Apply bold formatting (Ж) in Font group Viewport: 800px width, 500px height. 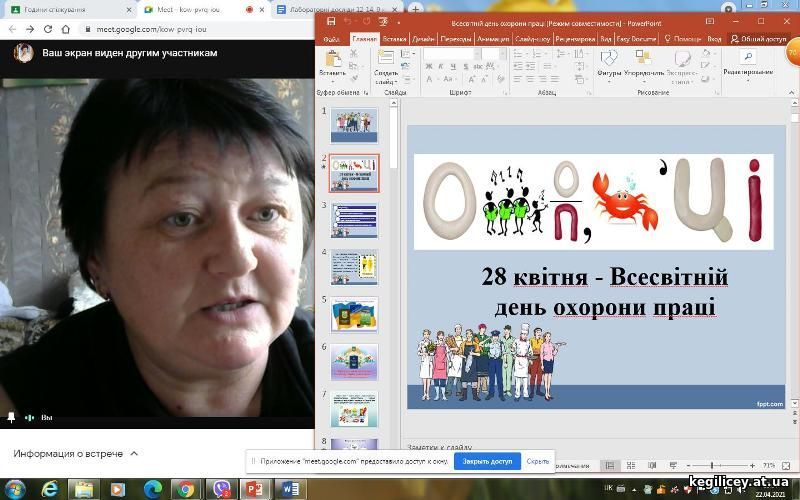click(429, 66)
